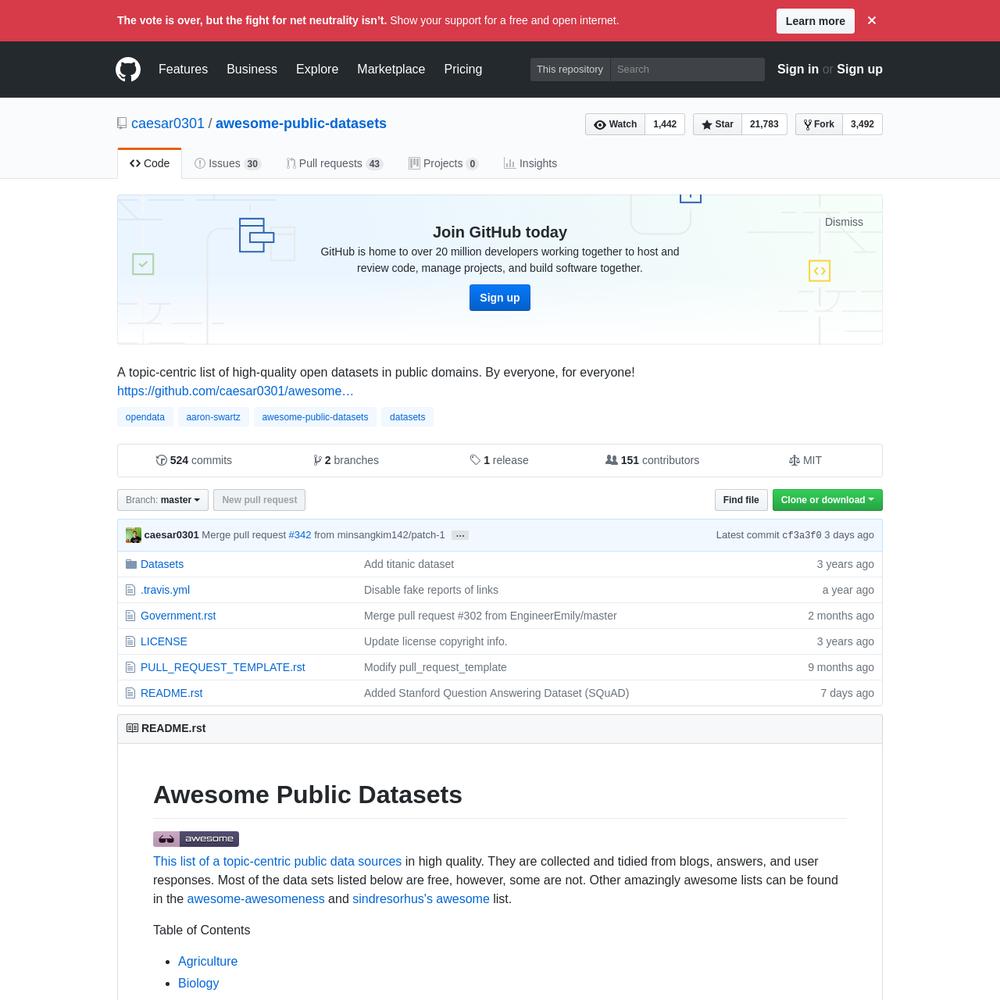Switch to the Pull requests tab
Viewport: 1000px width, 1000px height.
(x=334, y=163)
